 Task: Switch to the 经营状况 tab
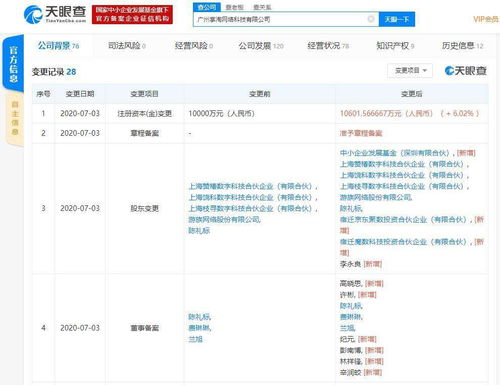(x=328, y=46)
